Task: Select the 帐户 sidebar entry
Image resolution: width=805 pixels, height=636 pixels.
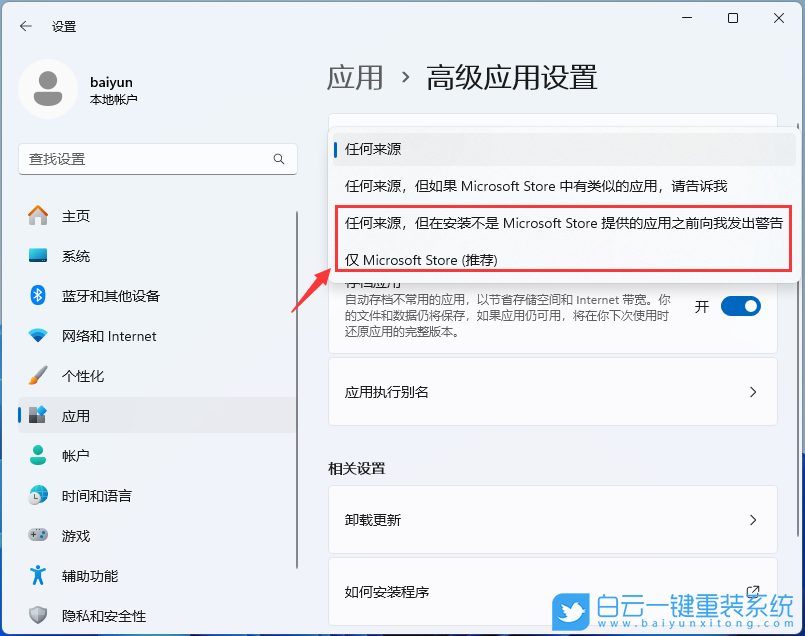Action: 75,456
